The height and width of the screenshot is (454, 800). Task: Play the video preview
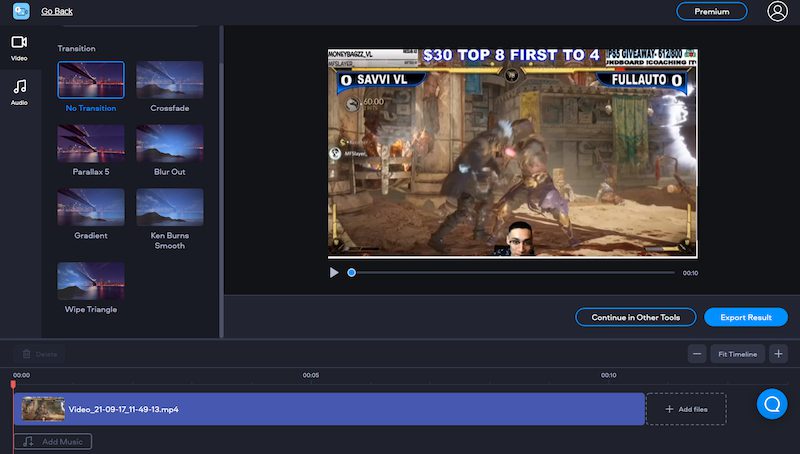tap(334, 273)
